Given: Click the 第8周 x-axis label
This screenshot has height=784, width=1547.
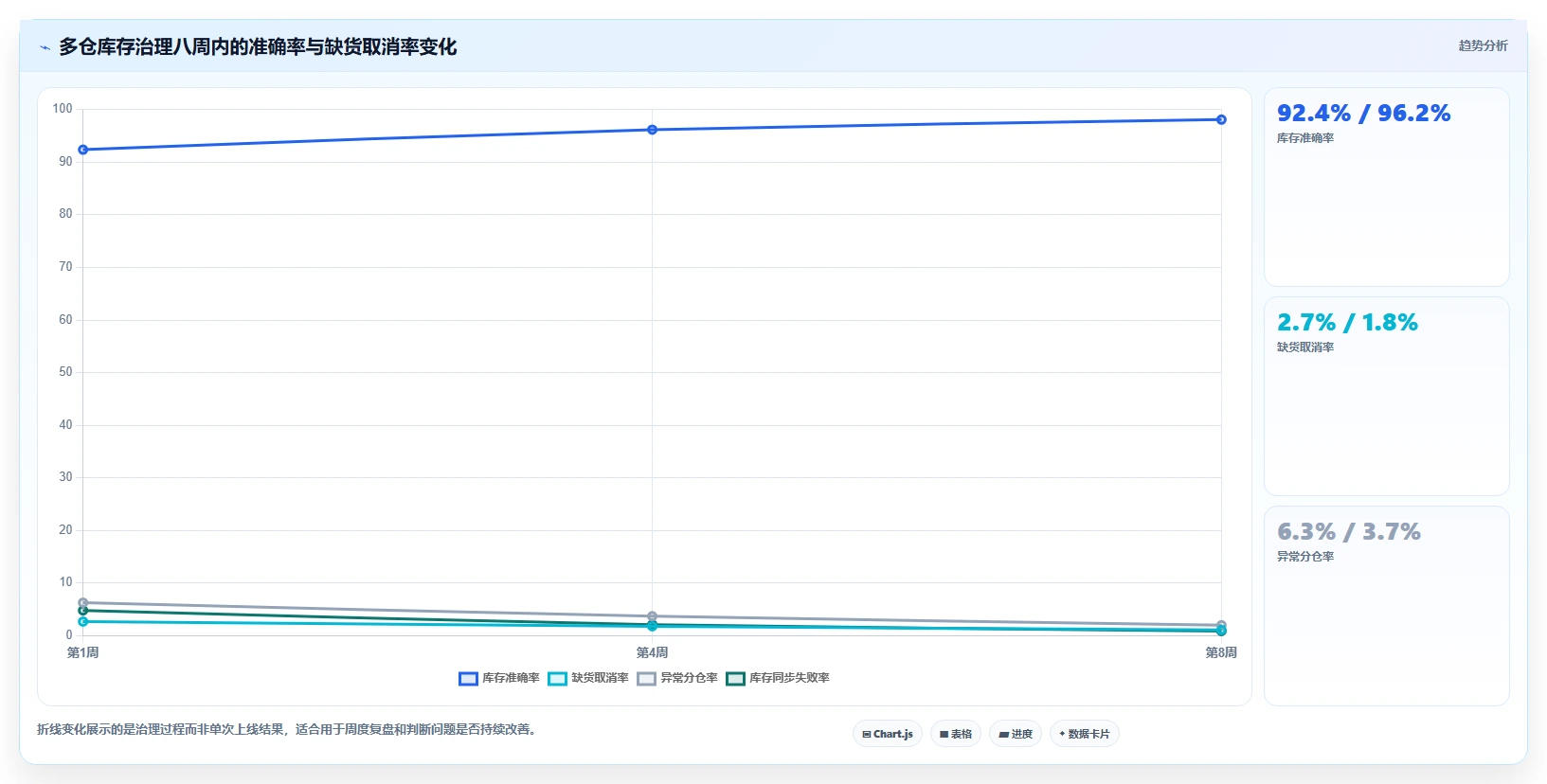Looking at the screenshot, I should [1221, 652].
